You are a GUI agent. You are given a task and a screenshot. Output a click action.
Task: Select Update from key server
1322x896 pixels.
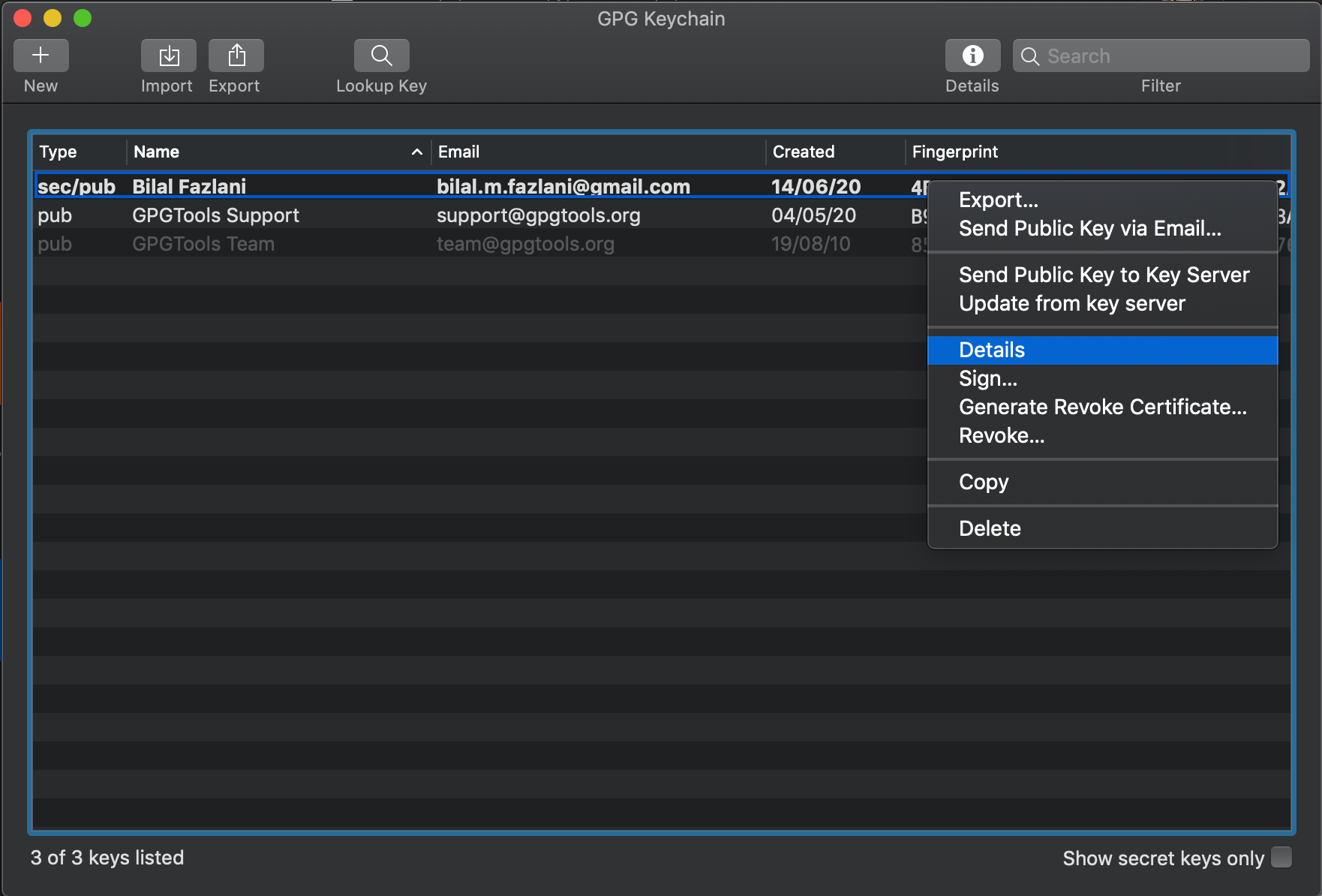point(1103,303)
